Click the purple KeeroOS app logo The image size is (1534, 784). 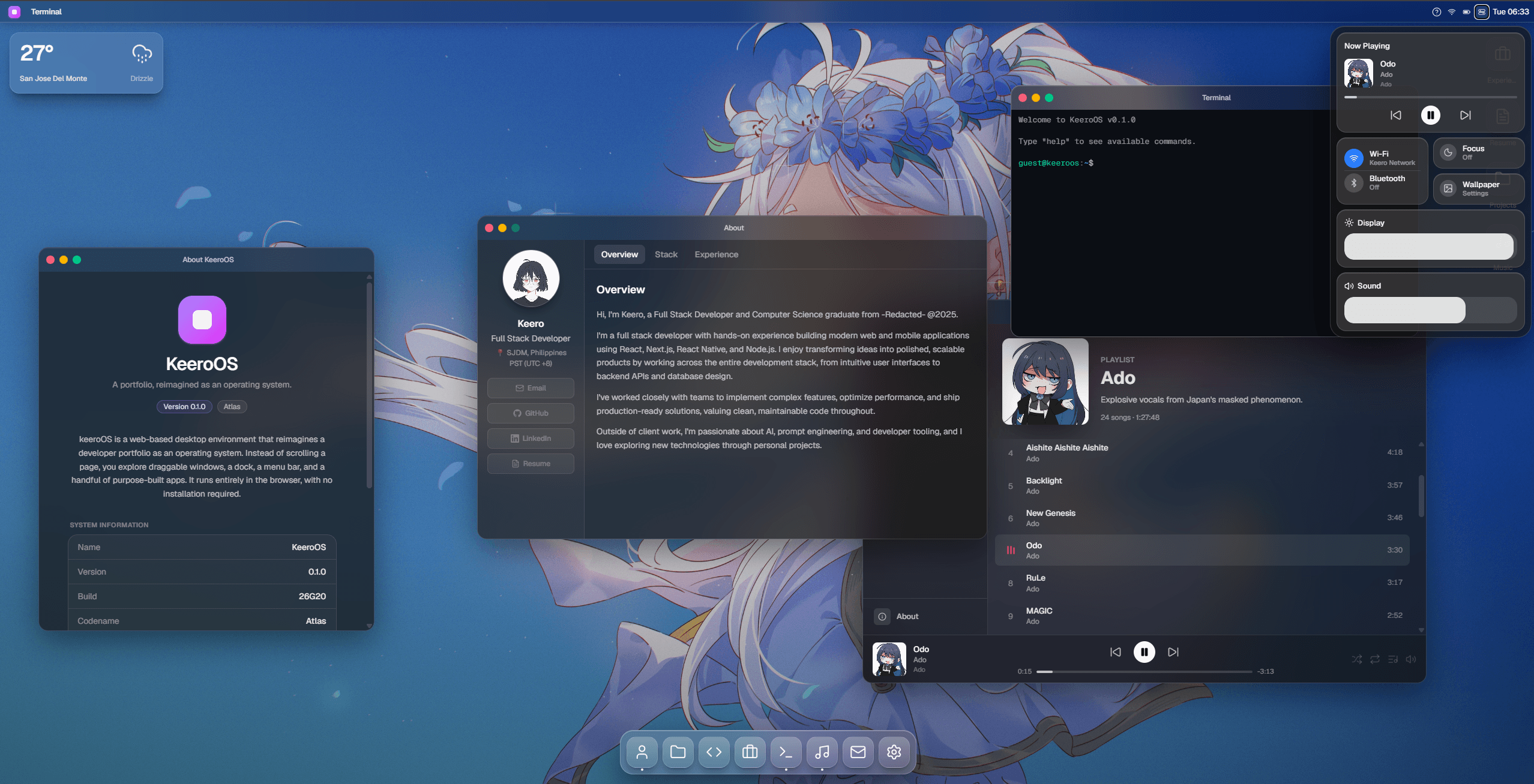[202, 320]
